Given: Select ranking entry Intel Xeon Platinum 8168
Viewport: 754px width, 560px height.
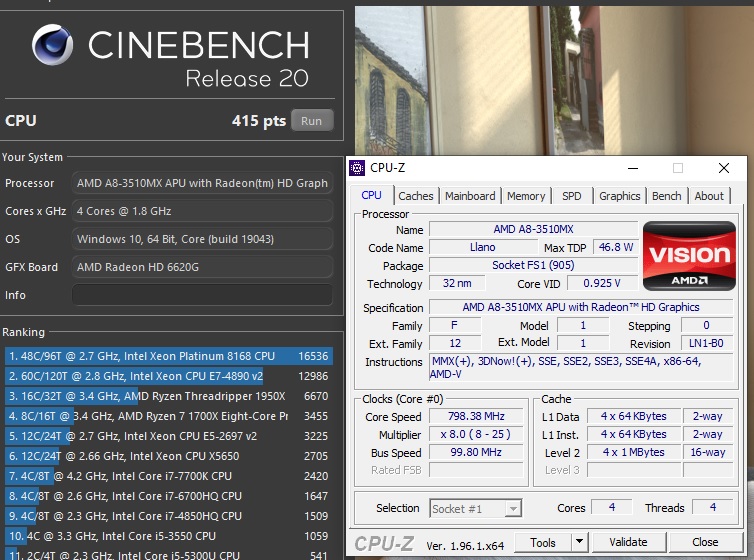Looking at the screenshot, I should pyautogui.click(x=169, y=356).
